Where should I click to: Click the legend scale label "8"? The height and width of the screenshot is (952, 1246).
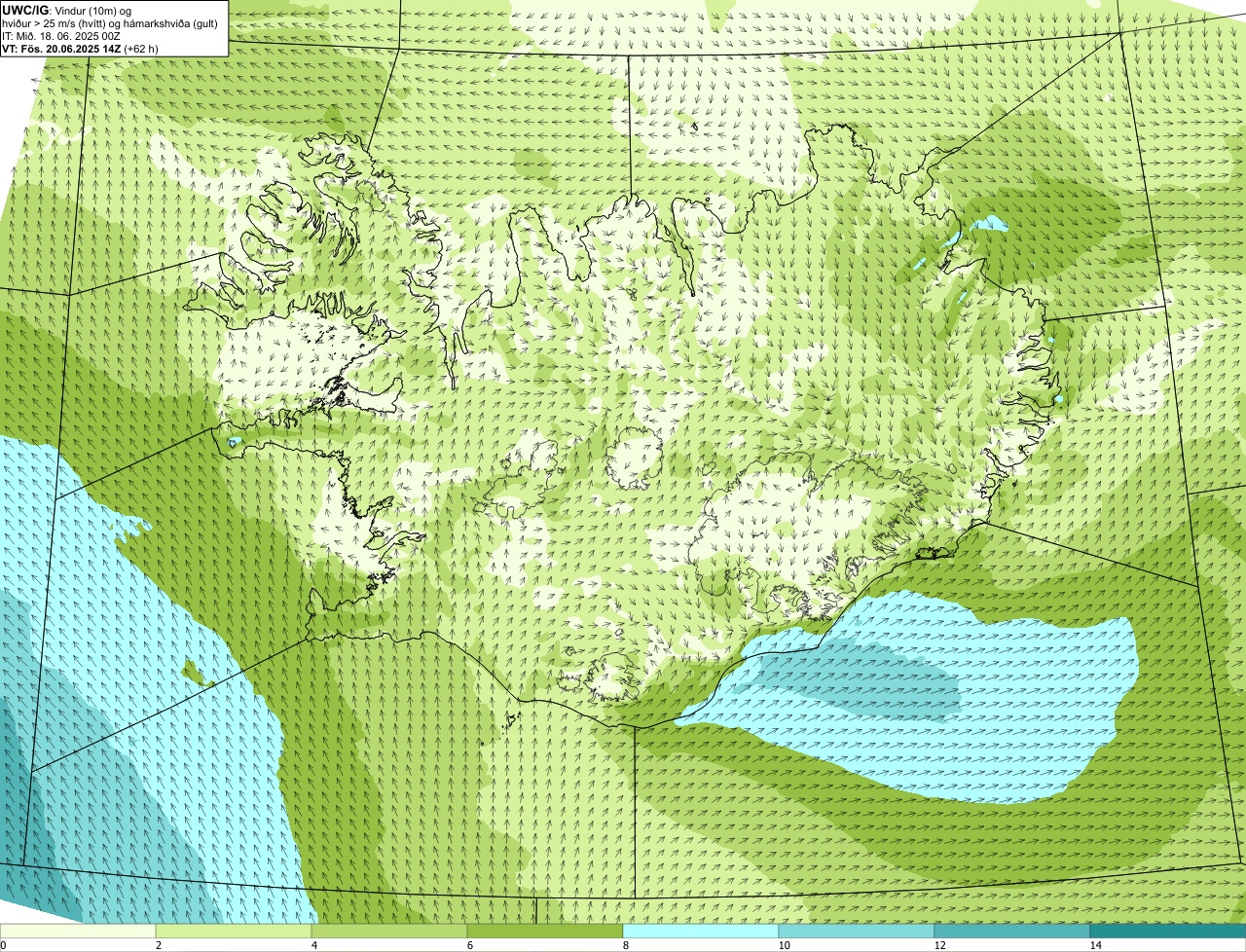[x=625, y=945]
